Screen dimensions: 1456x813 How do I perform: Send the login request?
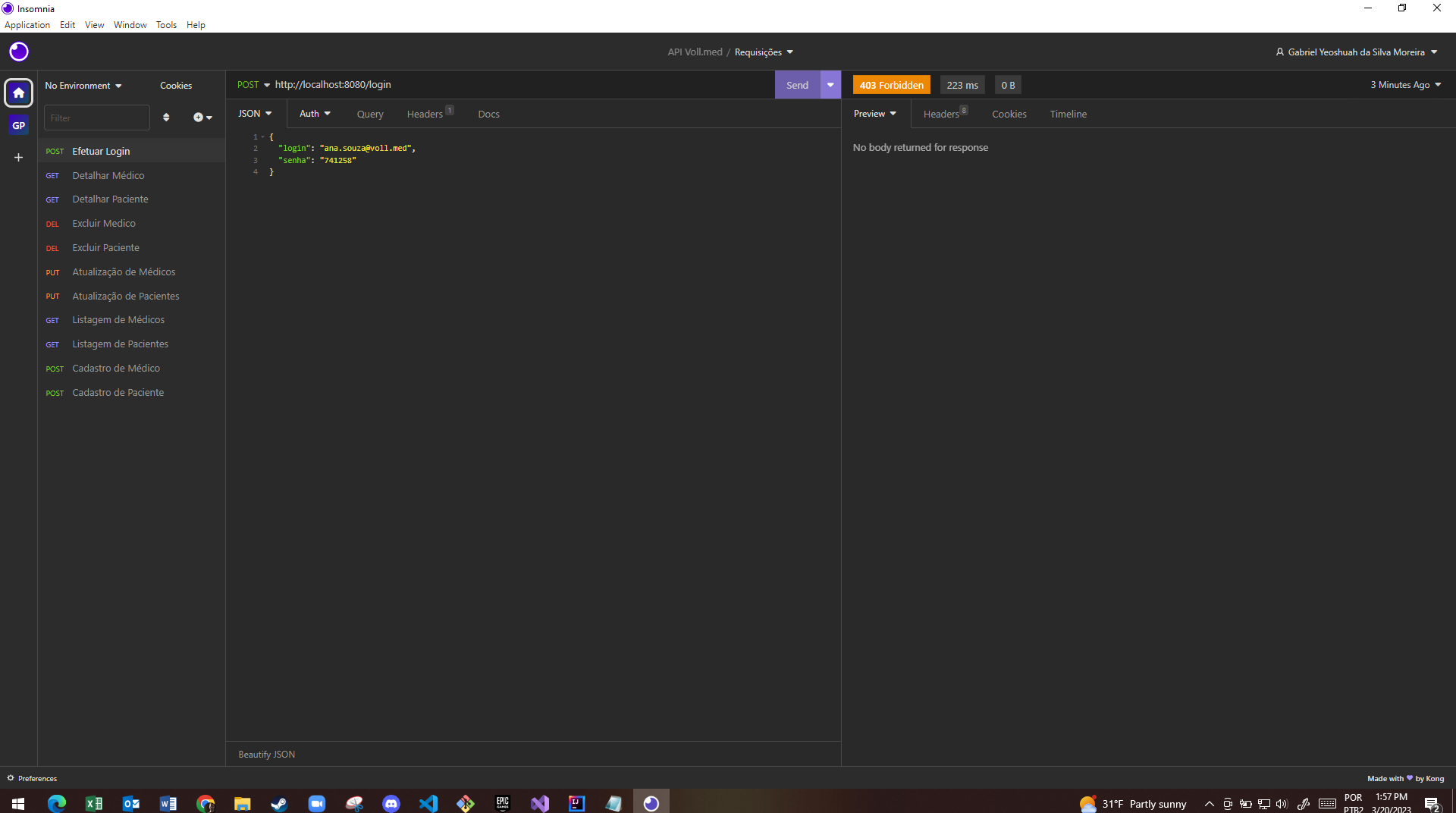tap(797, 85)
